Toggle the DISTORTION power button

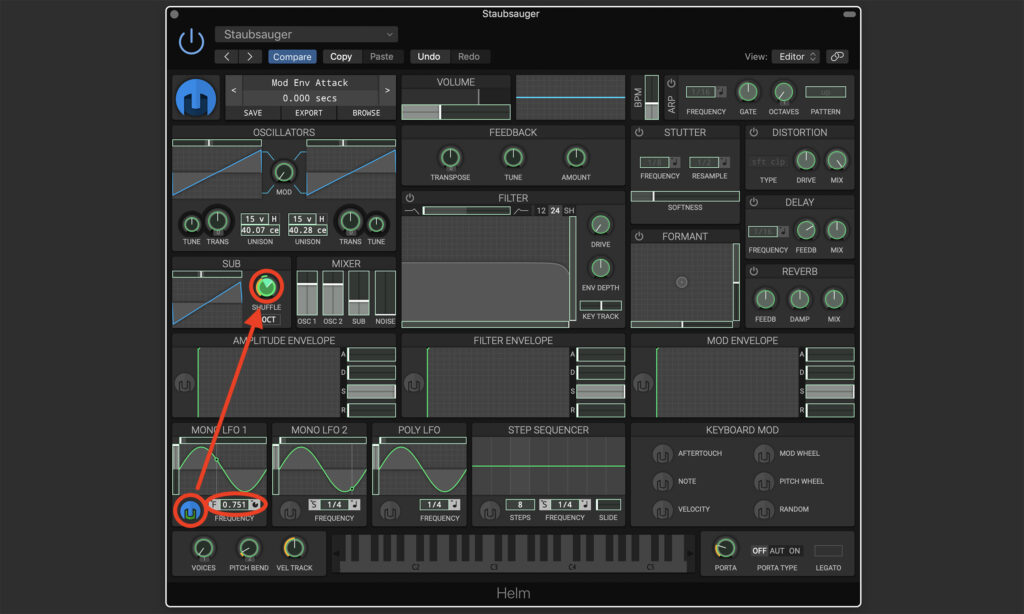click(x=754, y=133)
